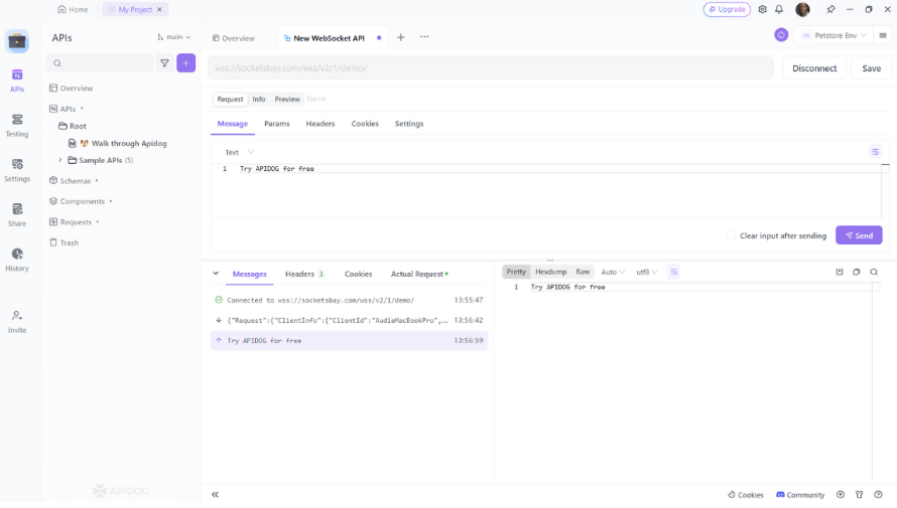Open Cookies manager in status bar
This screenshot has height=508, width=897.
coord(745,495)
